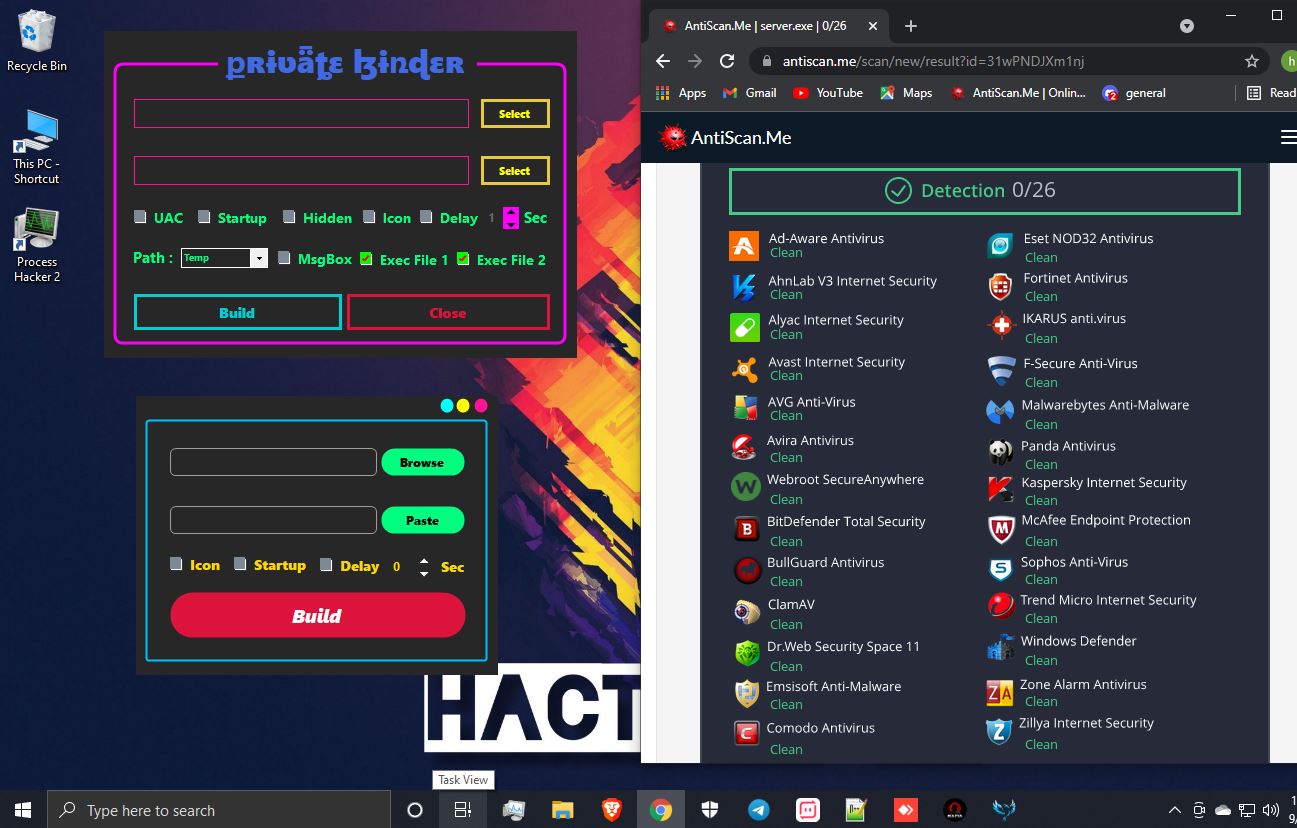Open Brave browser from taskbar
Screen dimensions: 1297x828
coord(611,810)
